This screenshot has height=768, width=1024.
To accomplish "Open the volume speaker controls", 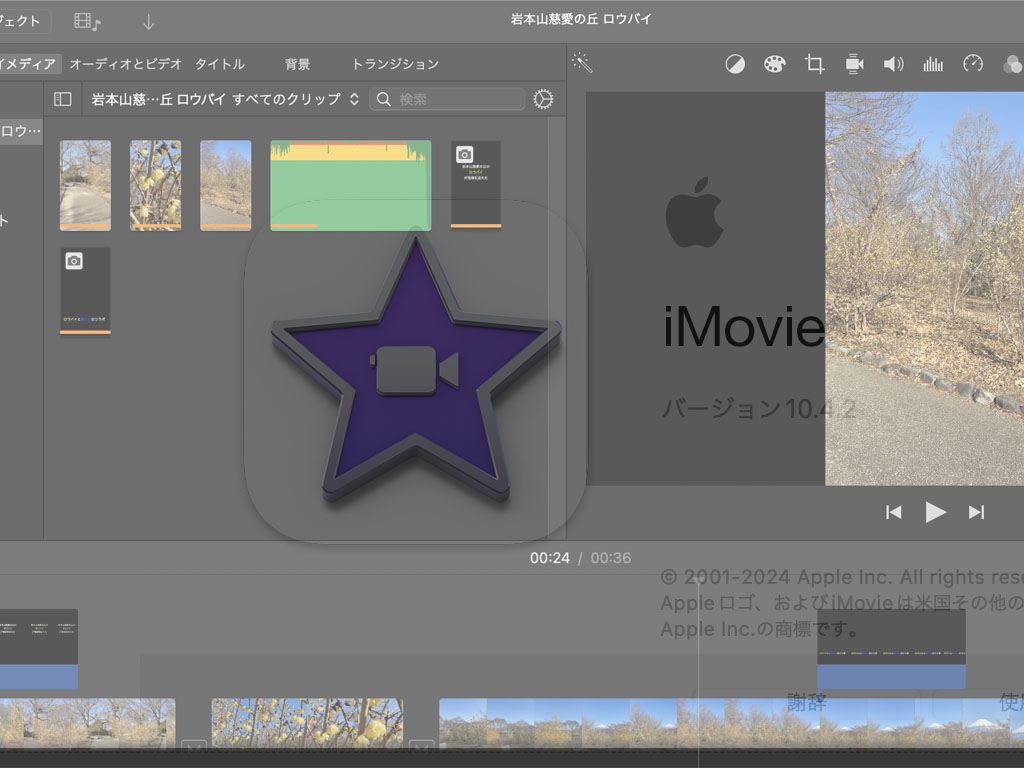I will click(893, 64).
